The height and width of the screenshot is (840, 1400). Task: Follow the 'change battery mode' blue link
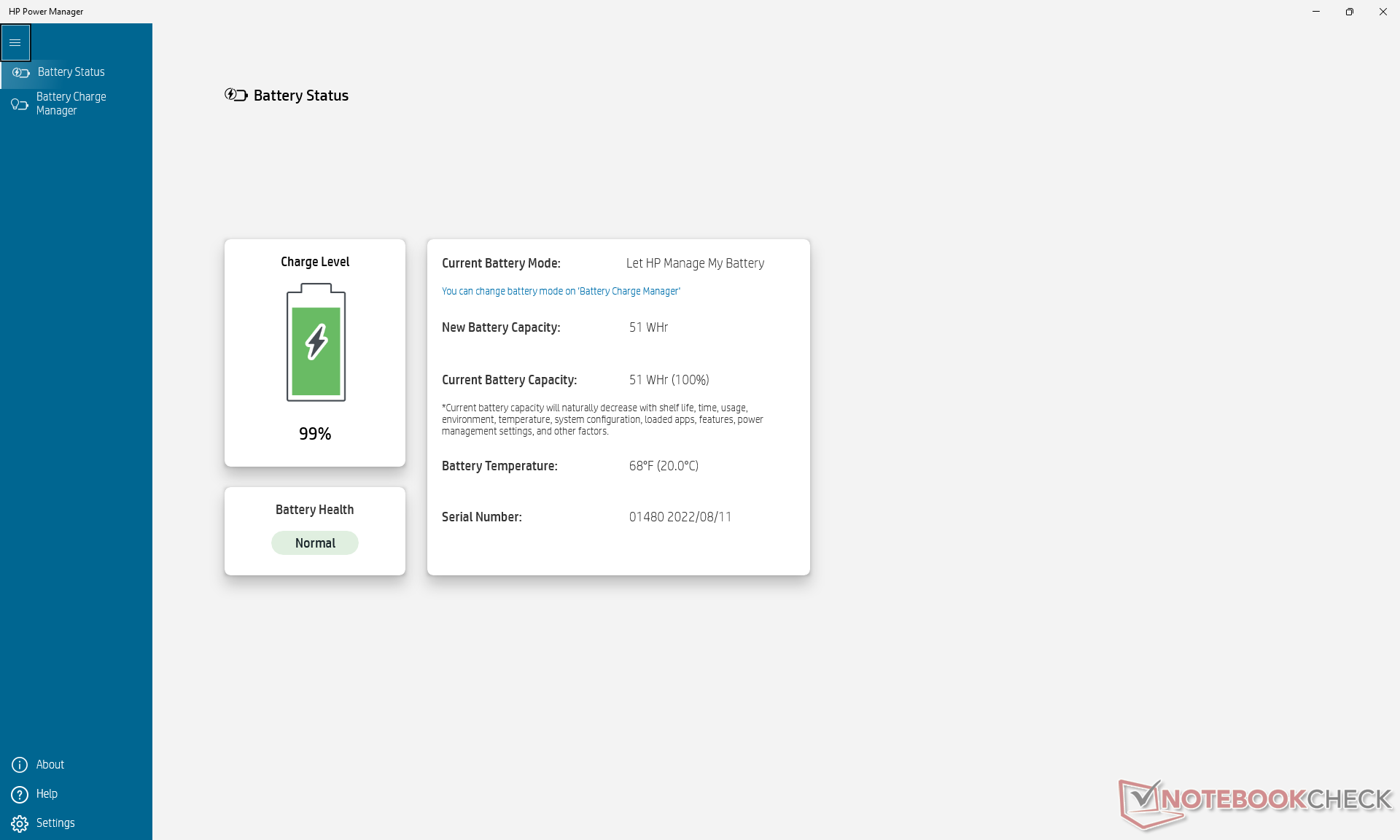point(560,291)
